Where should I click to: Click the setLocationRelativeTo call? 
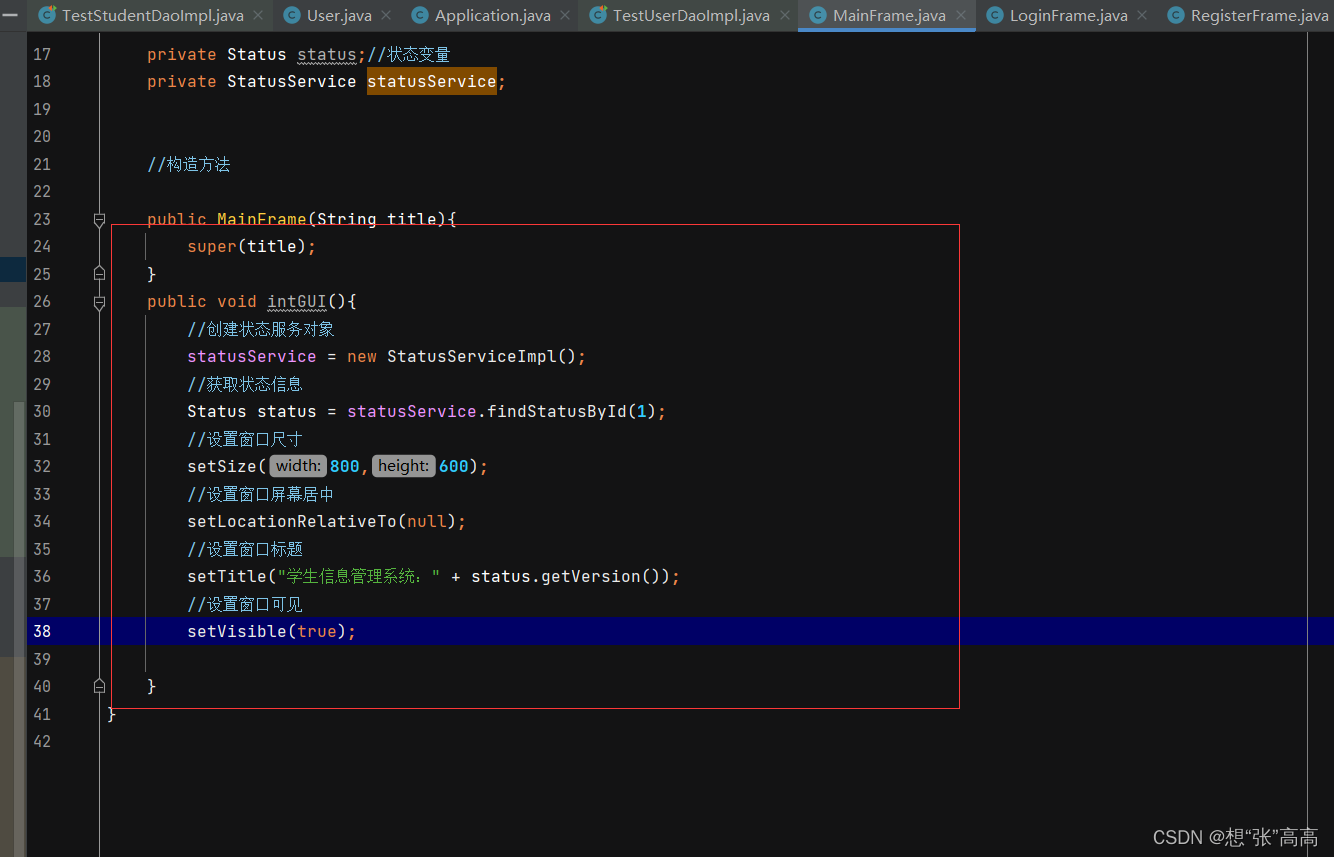(292, 521)
